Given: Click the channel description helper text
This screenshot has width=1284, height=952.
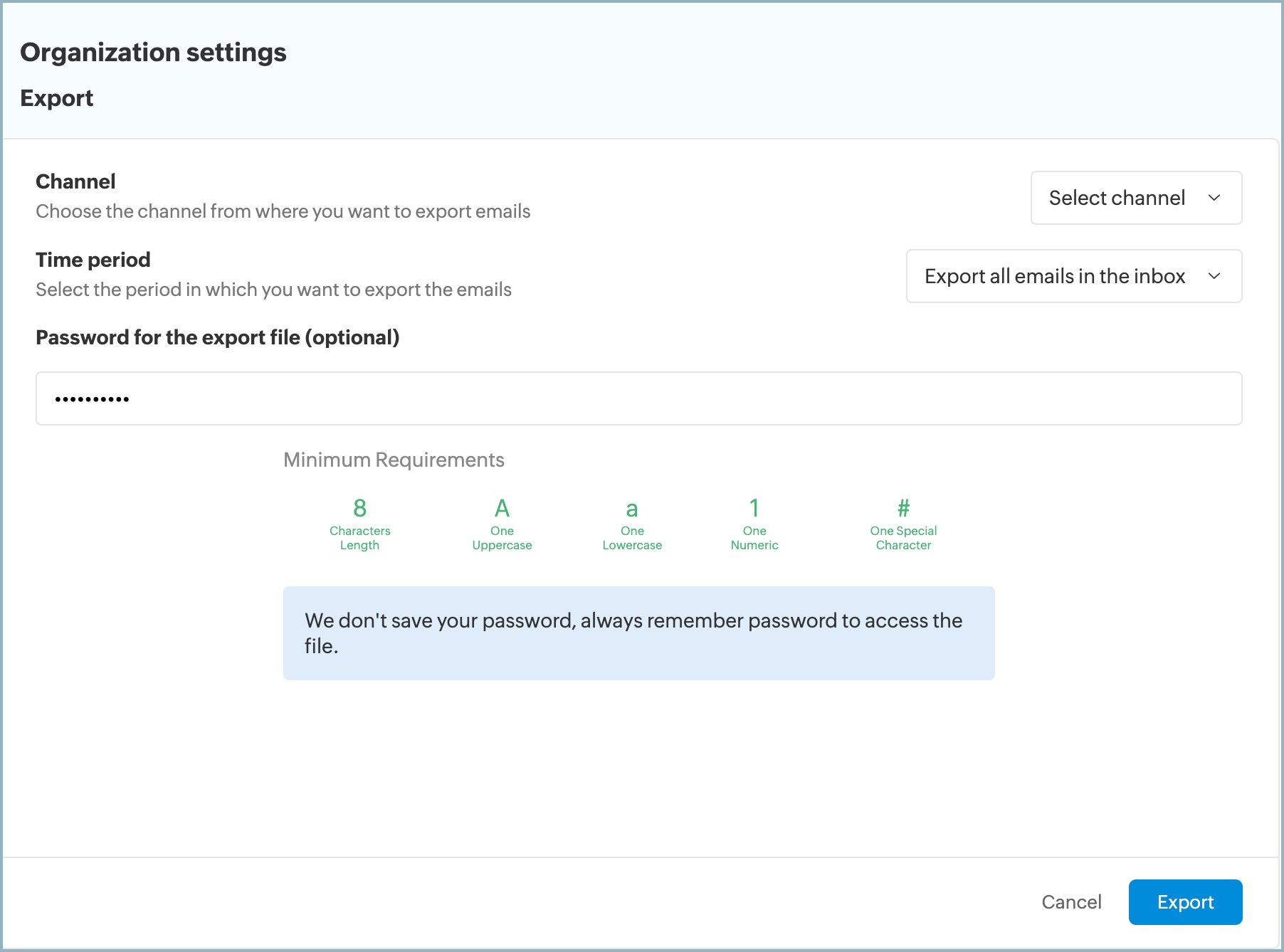Looking at the screenshot, I should [x=283, y=211].
